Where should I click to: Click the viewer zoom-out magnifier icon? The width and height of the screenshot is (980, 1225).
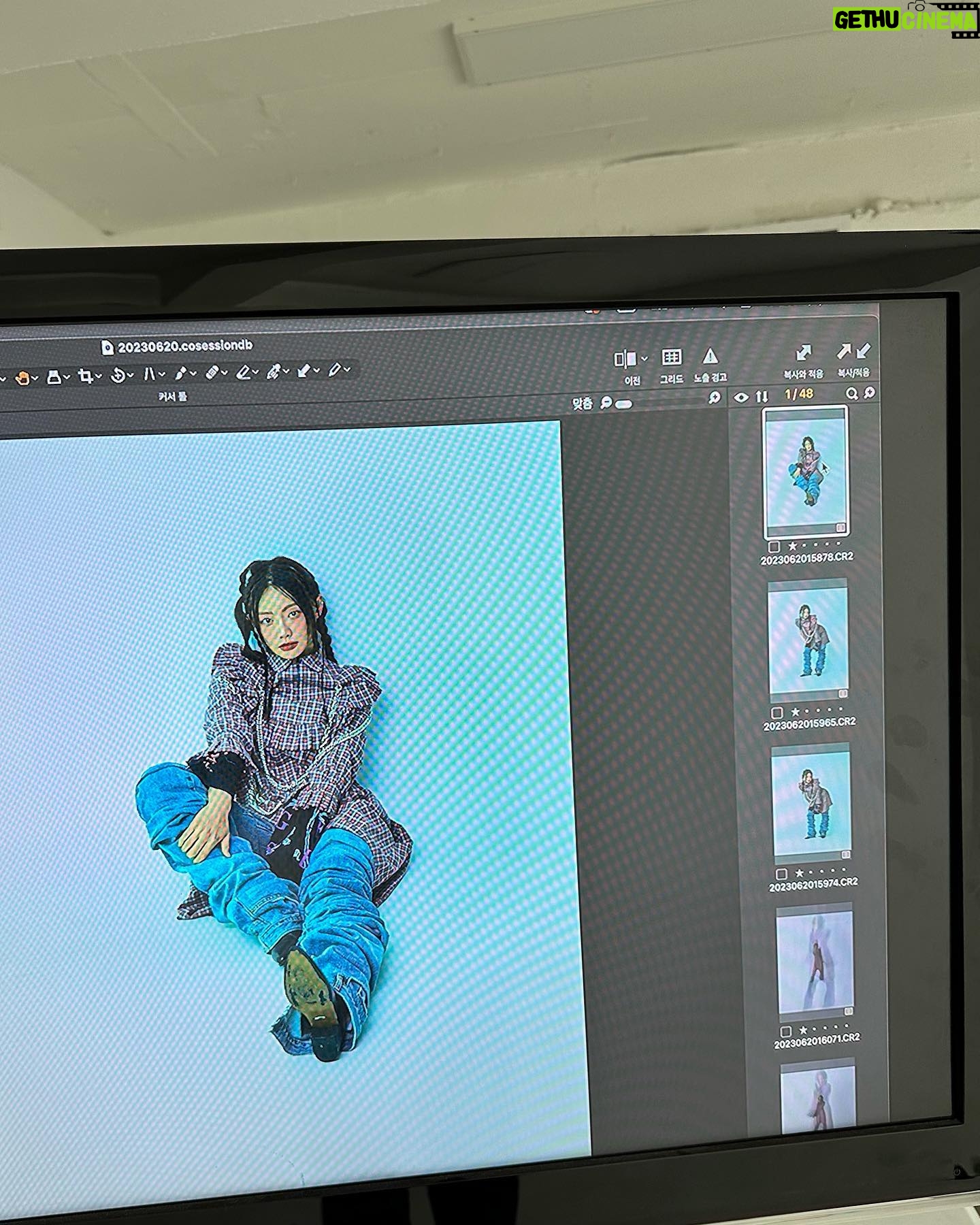(606, 403)
